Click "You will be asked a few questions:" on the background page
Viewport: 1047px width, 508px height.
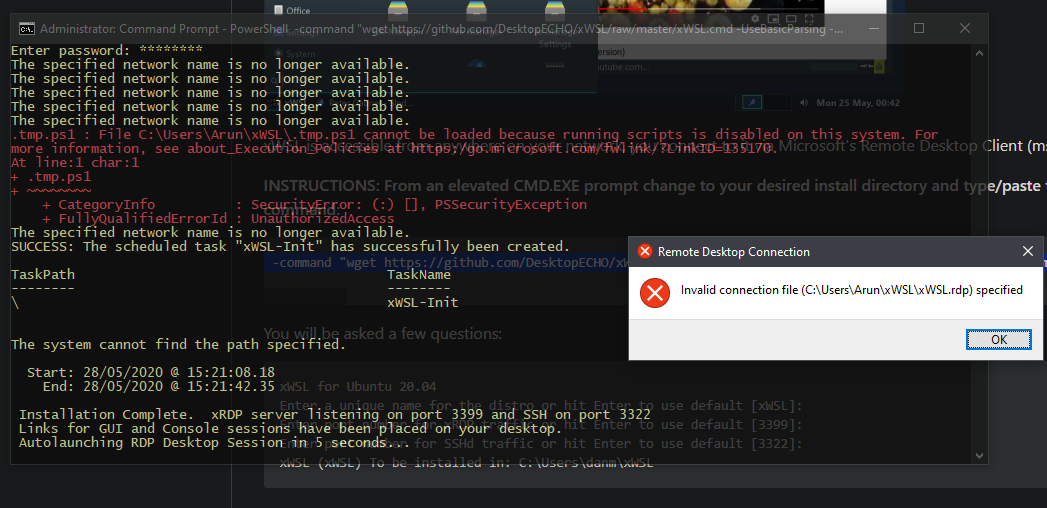click(x=383, y=333)
